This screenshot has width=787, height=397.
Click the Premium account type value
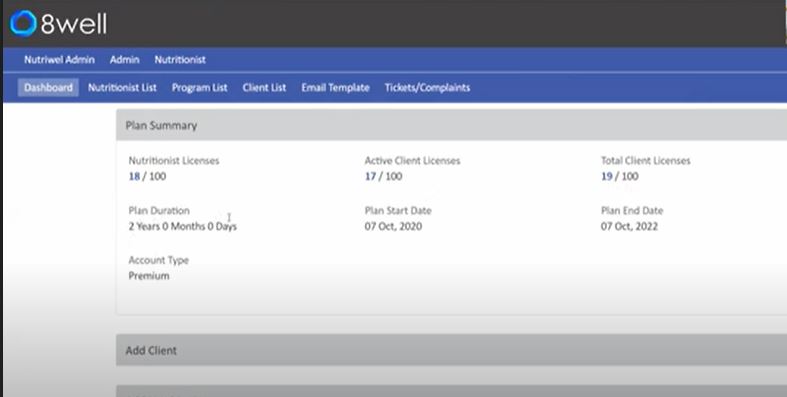(149, 276)
